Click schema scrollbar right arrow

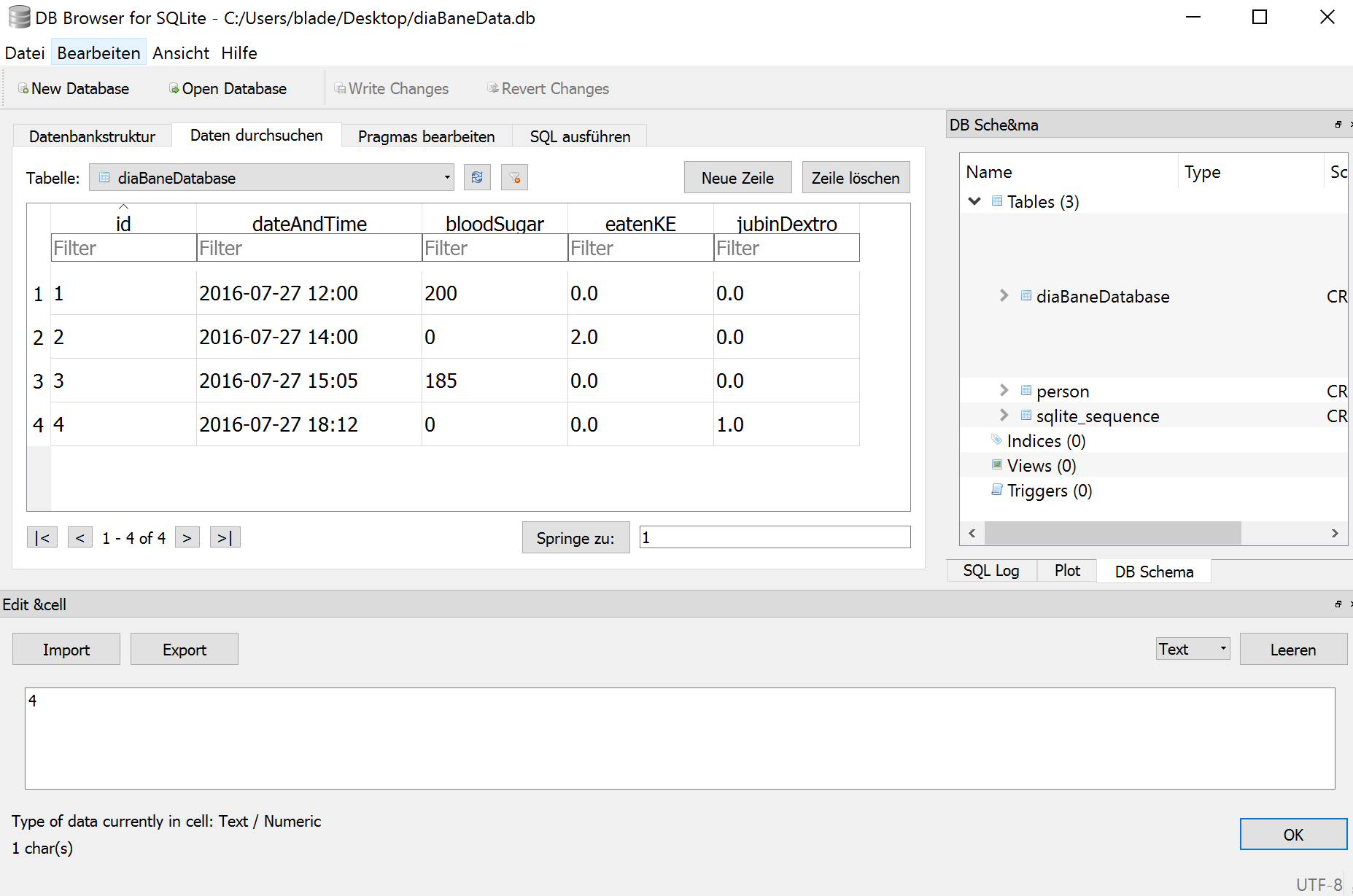click(1335, 533)
